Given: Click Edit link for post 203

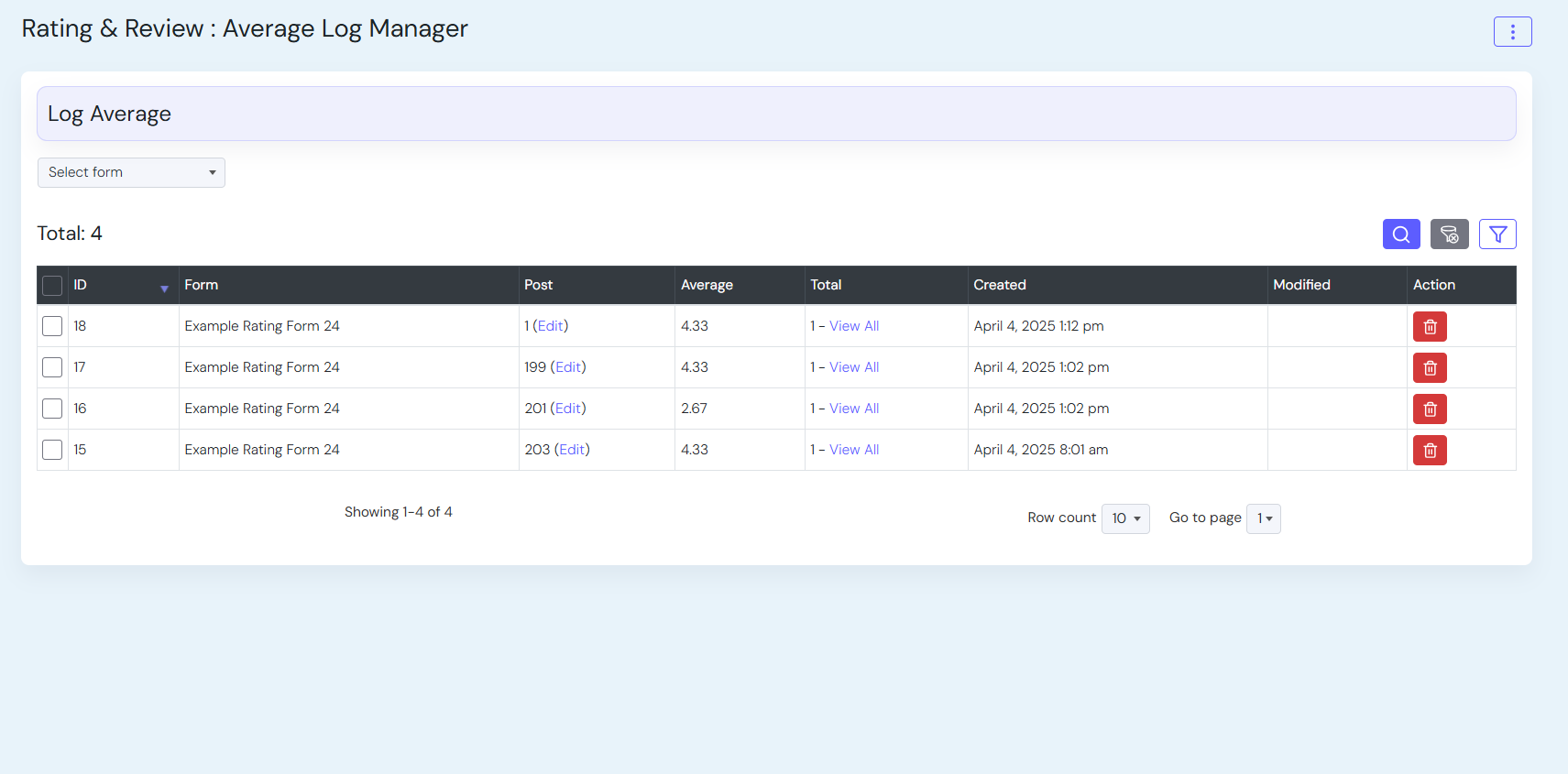Looking at the screenshot, I should (572, 450).
